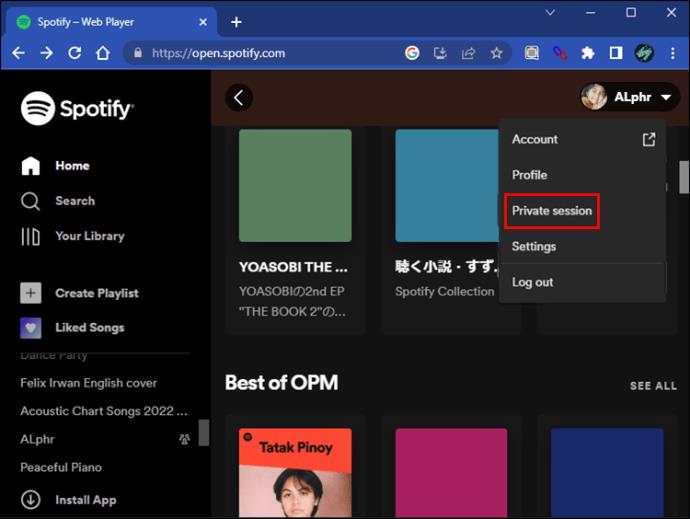Open the Best of OPM heading
Screen dimensions: 690x519
[x=282, y=383]
